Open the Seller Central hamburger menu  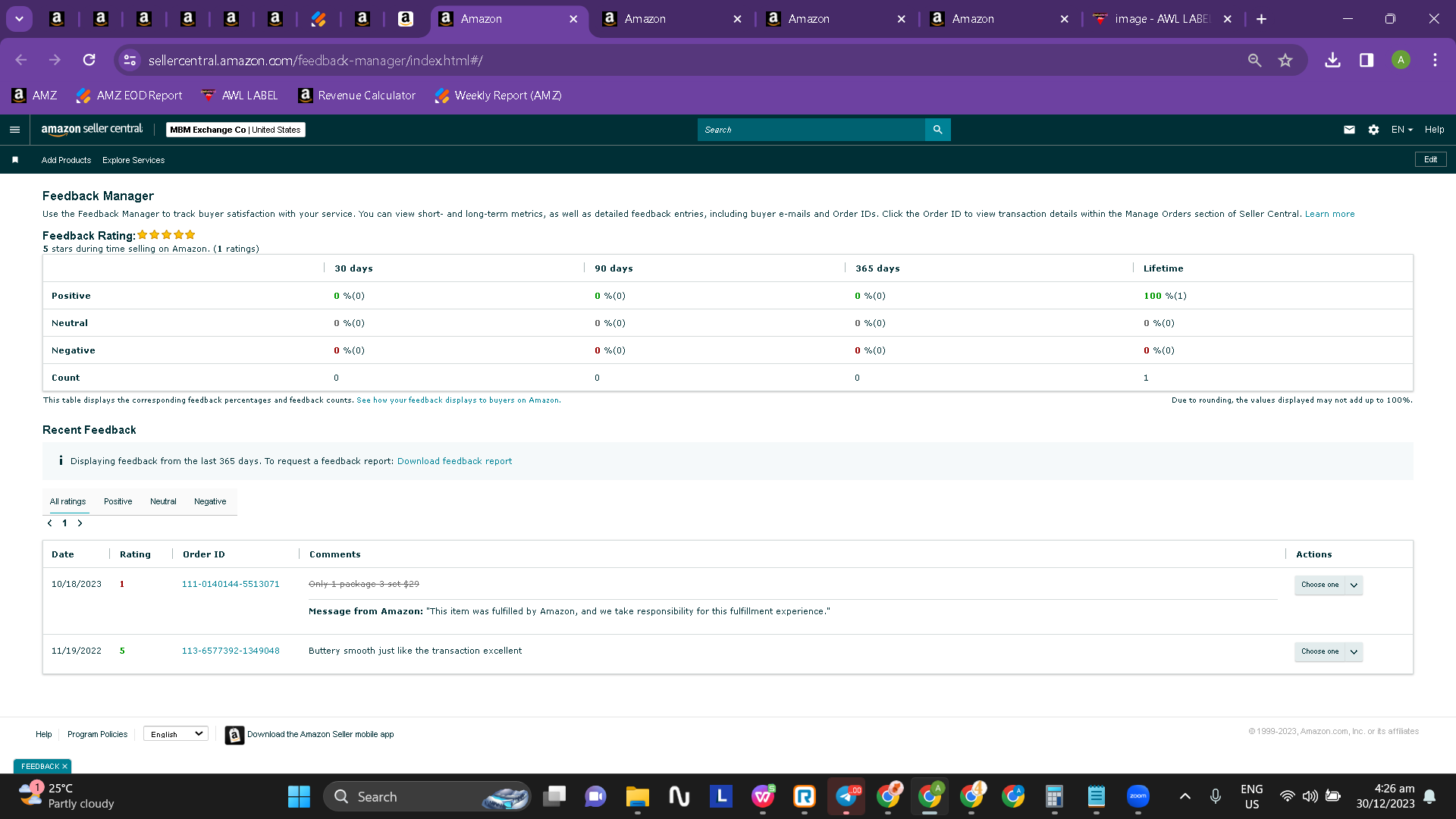(x=14, y=130)
